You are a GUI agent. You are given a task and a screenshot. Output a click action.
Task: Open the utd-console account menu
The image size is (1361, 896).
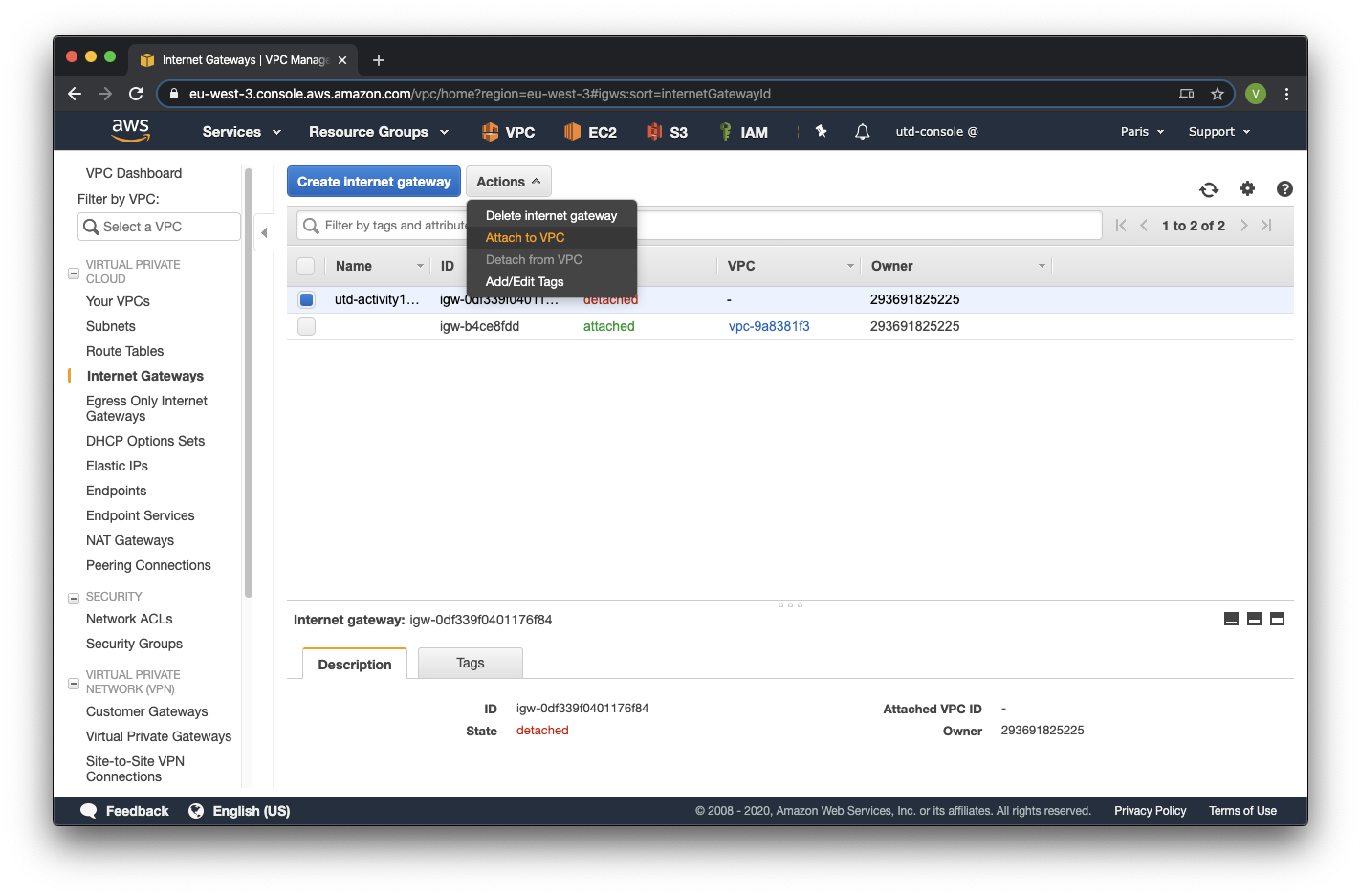[936, 132]
